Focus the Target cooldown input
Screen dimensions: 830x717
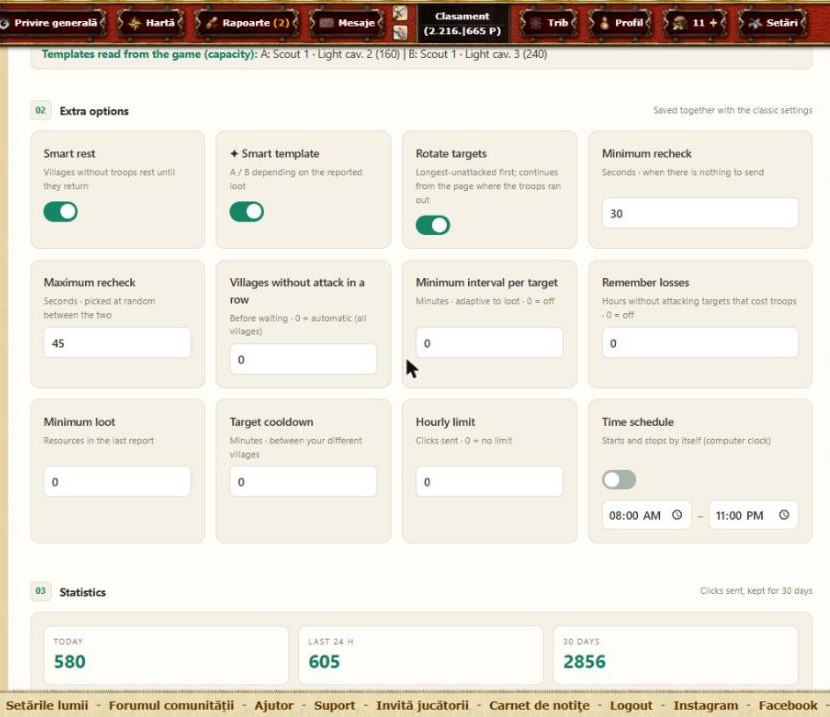[x=303, y=482]
